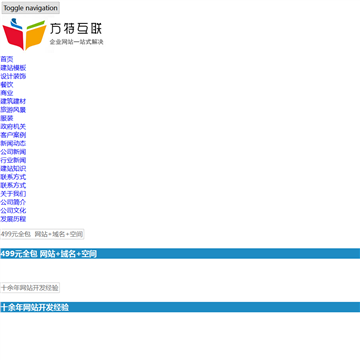Click the Toggle navigation button
This screenshot has width=360, height=360.
(x=30, y=8)
